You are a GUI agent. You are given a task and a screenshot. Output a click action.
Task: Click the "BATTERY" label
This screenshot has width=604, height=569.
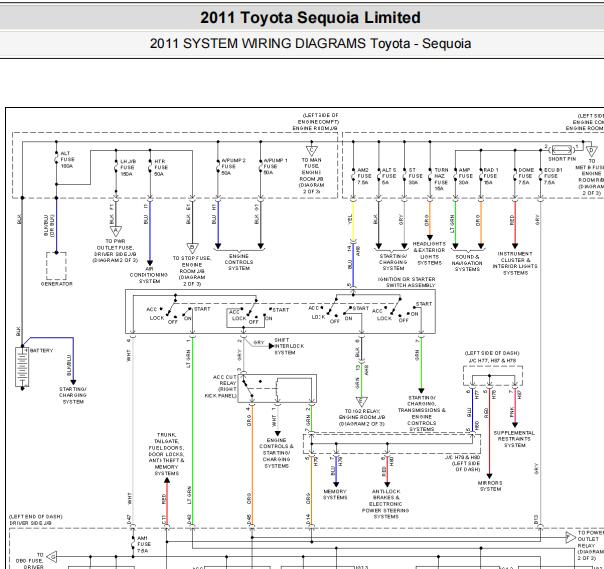tap(41, 351)
